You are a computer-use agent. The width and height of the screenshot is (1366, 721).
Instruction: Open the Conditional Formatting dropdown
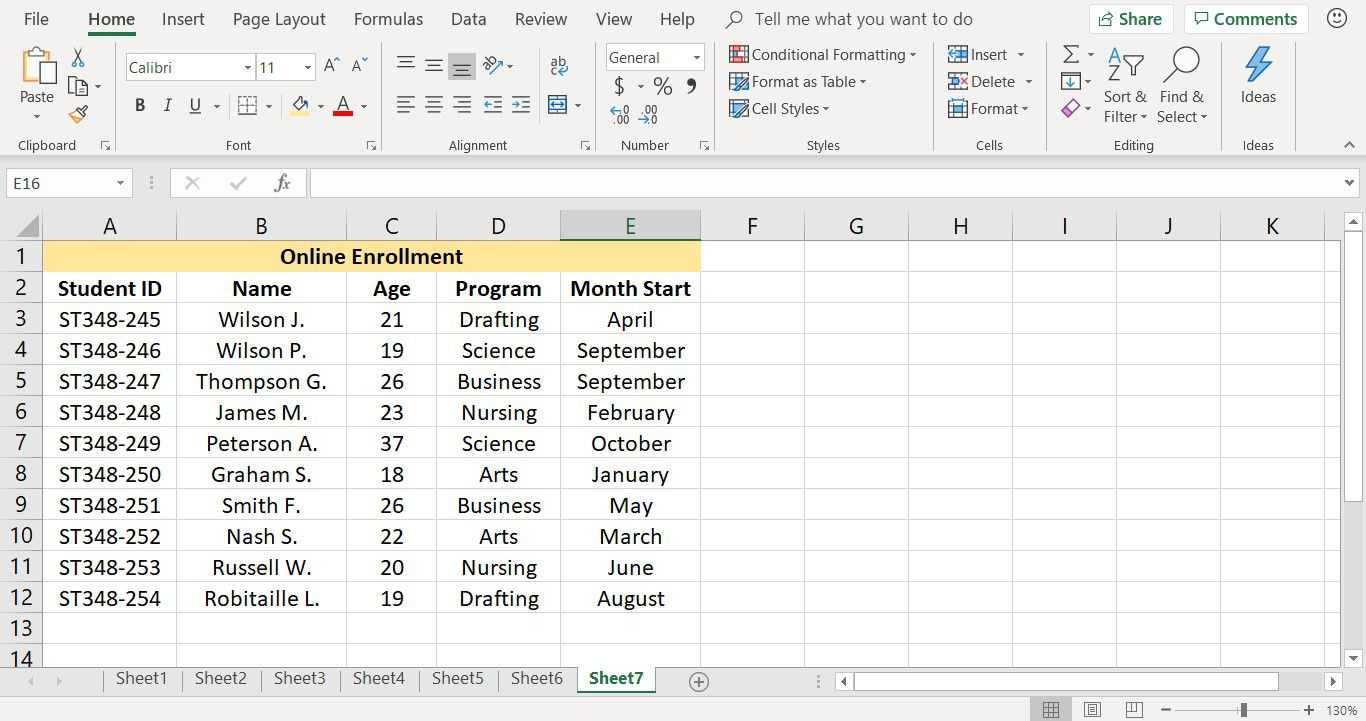pos(822,55)
